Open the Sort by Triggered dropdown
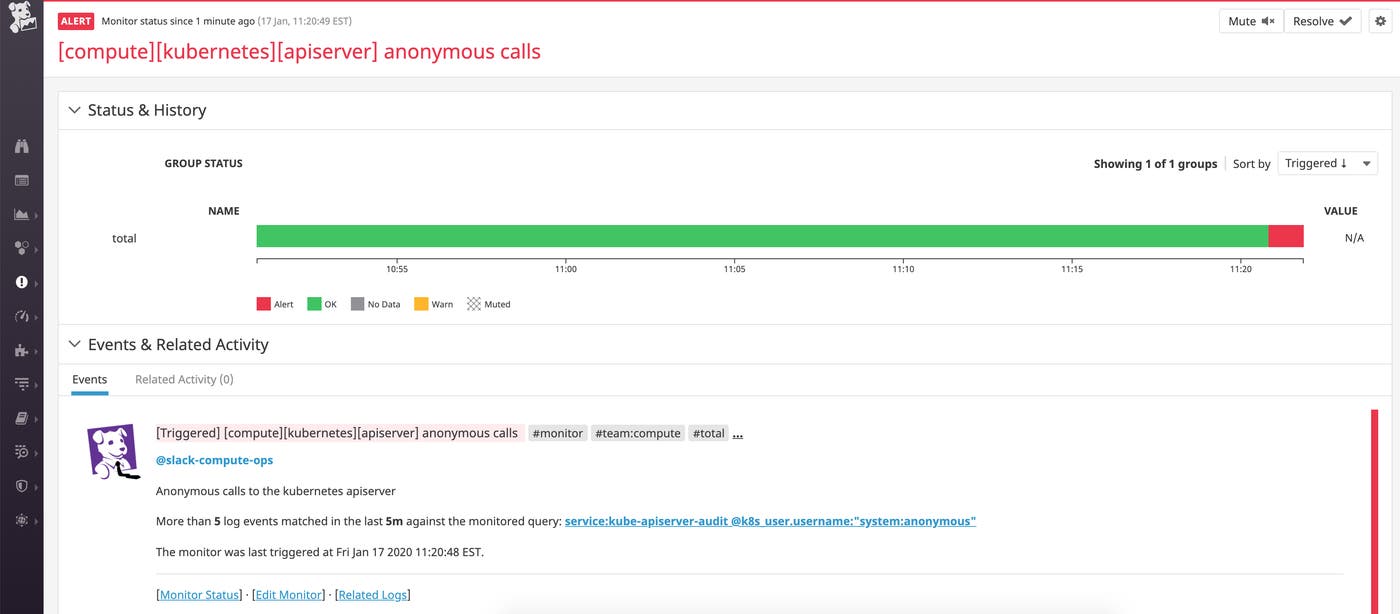 pos(1327,163)
